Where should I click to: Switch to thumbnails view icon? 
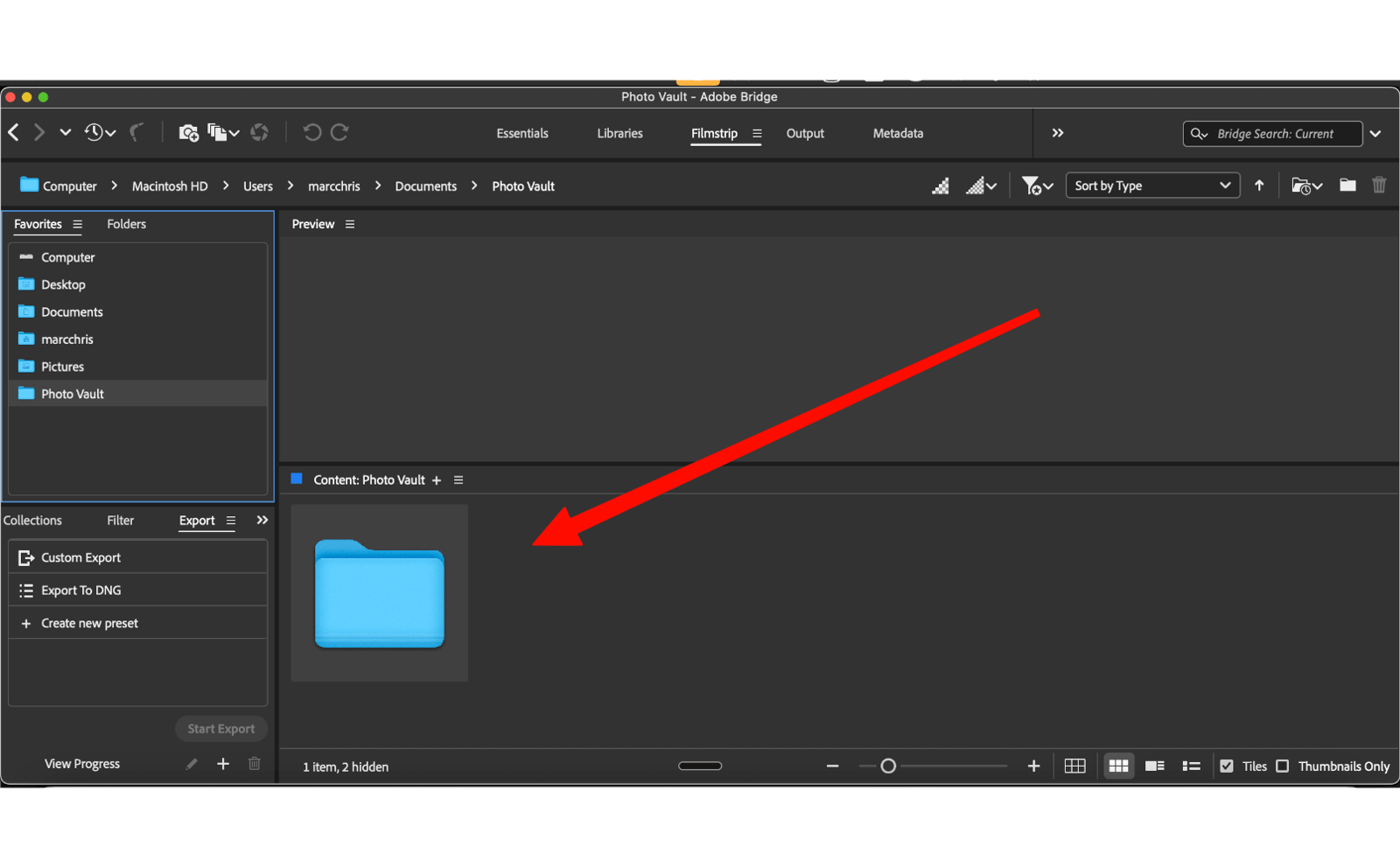tap(1118, 766)
